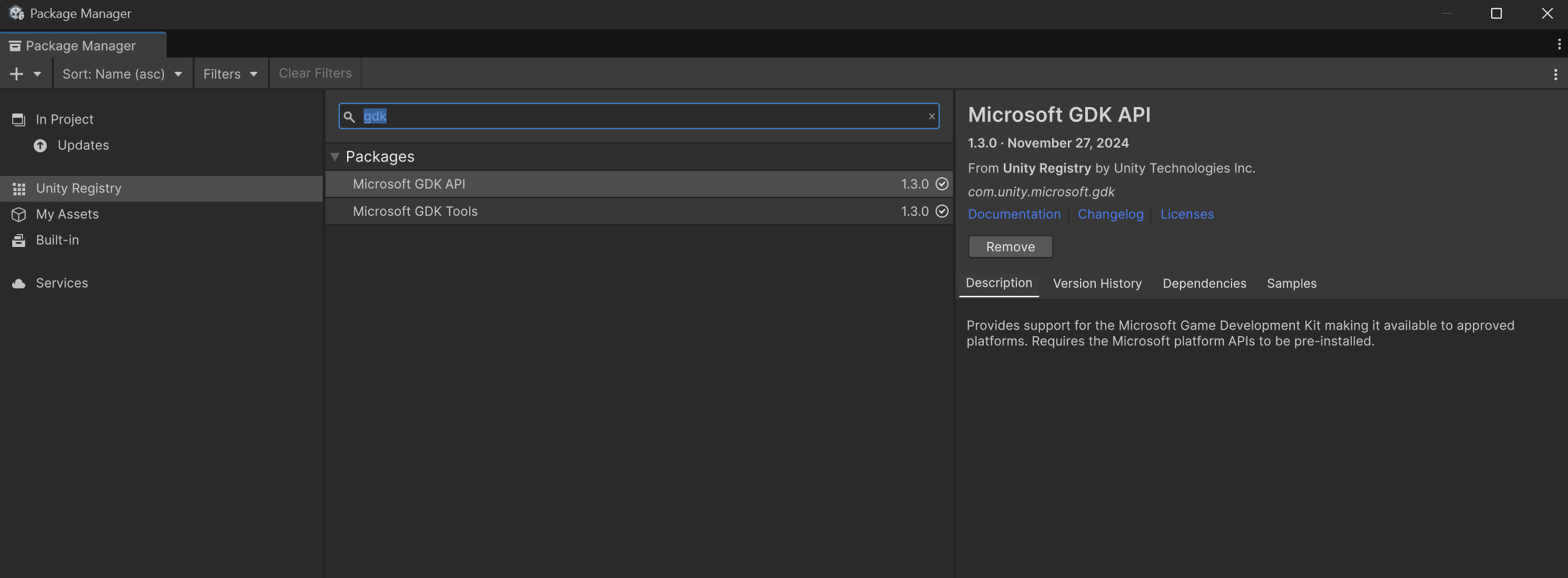
Task: Click the My Assets cube icon
Action: click(19, 215)
